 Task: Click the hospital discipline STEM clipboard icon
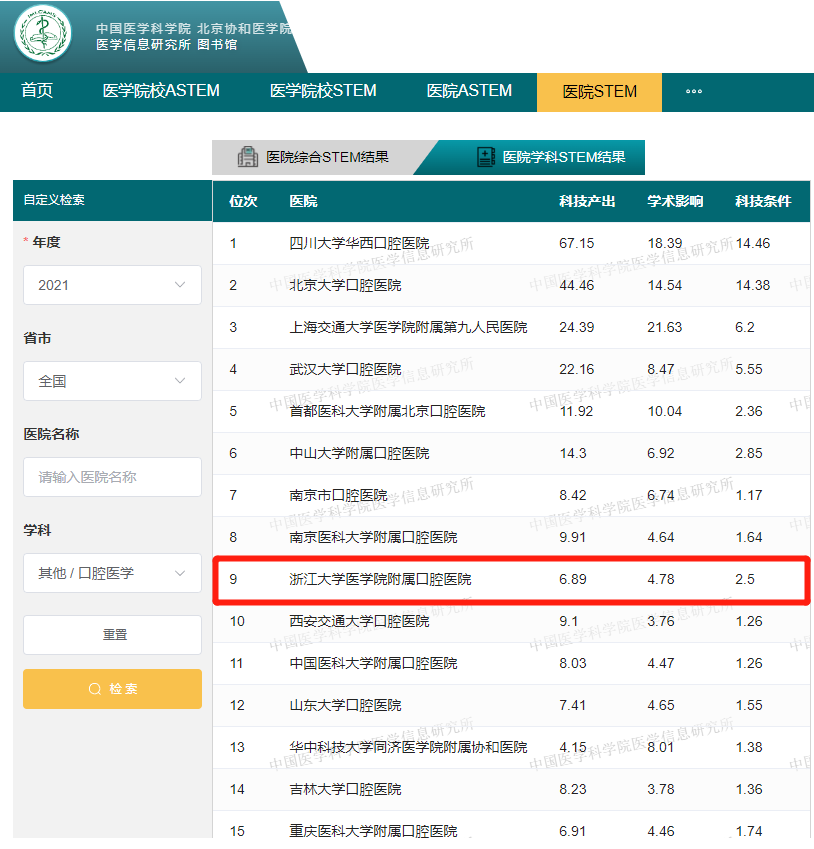(486, 157)
